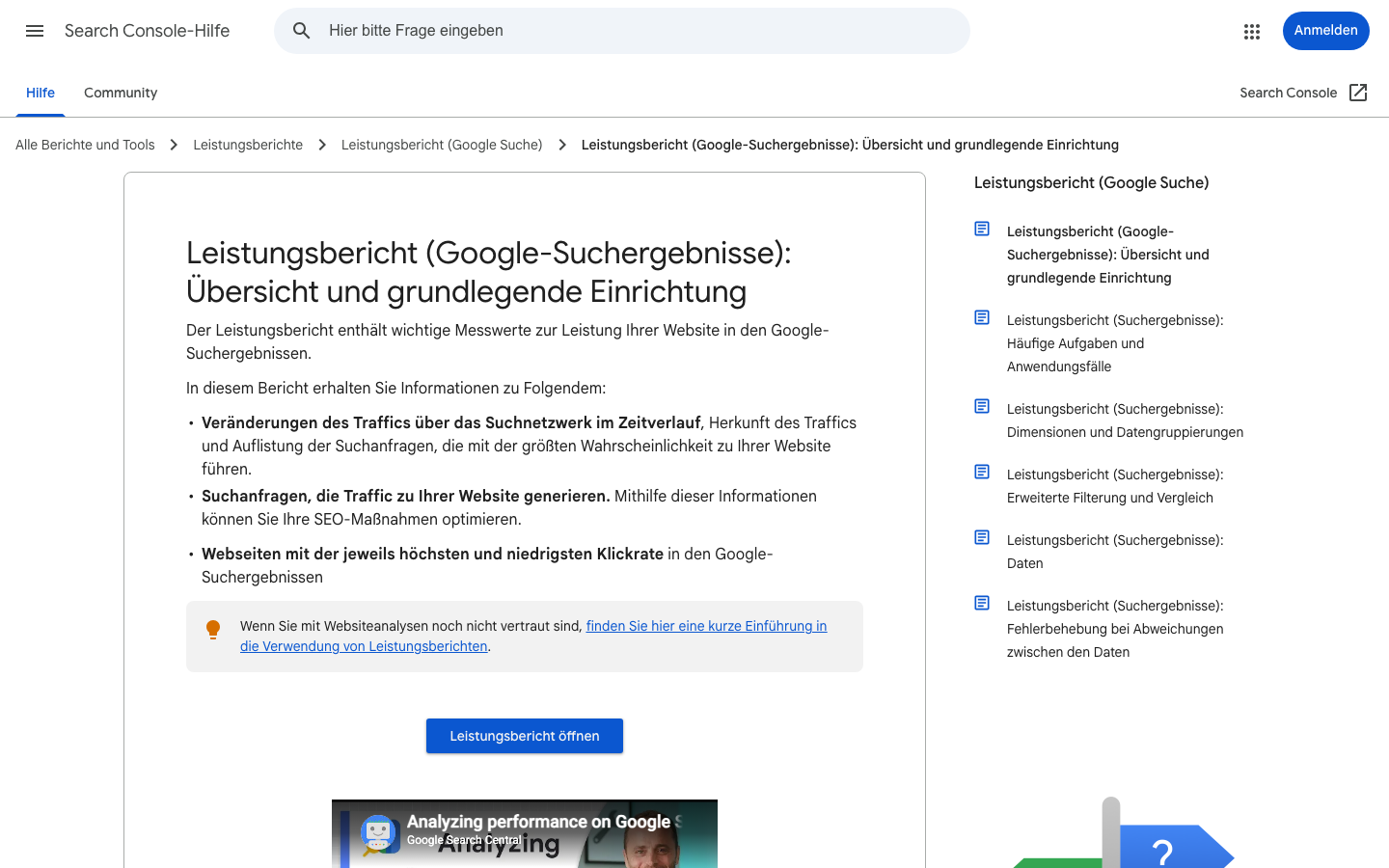Switch to the Community tab
This screenshot has height=868, width=1389.
click(121, 93)
